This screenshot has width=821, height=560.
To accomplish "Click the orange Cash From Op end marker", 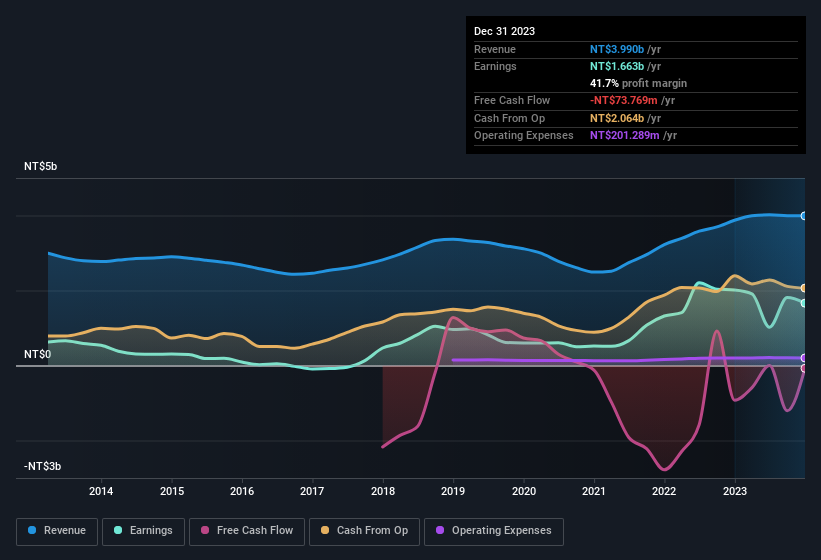I will pos(804,288).
